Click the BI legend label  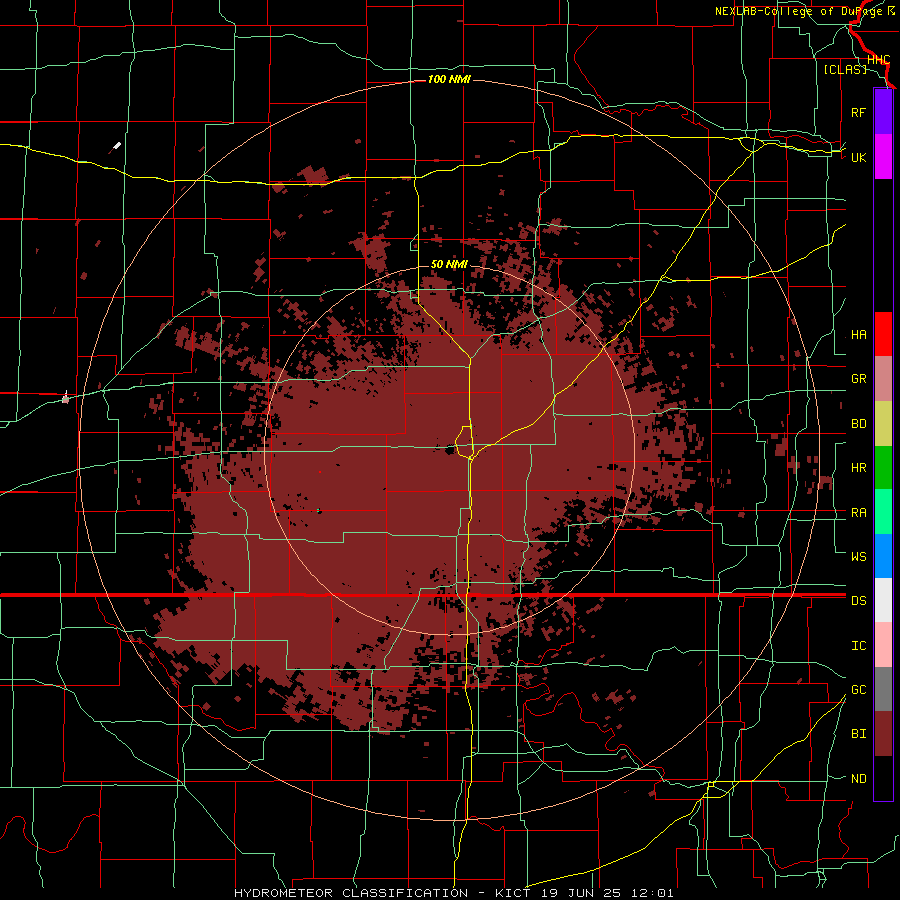coord(858,734)
